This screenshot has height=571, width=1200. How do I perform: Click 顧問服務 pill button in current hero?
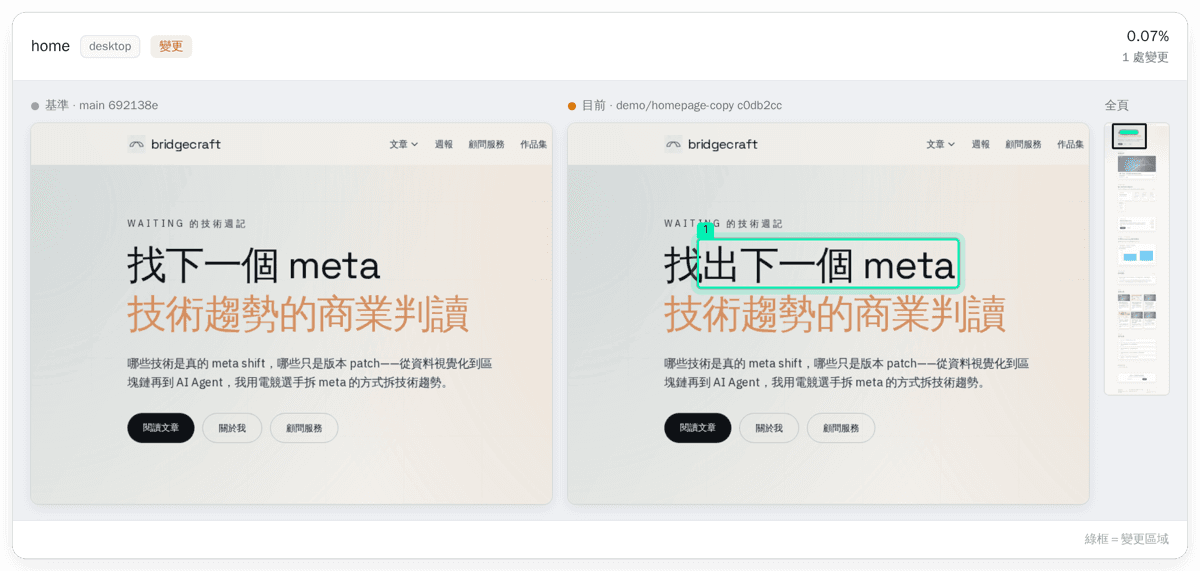[x=841, y=428]
